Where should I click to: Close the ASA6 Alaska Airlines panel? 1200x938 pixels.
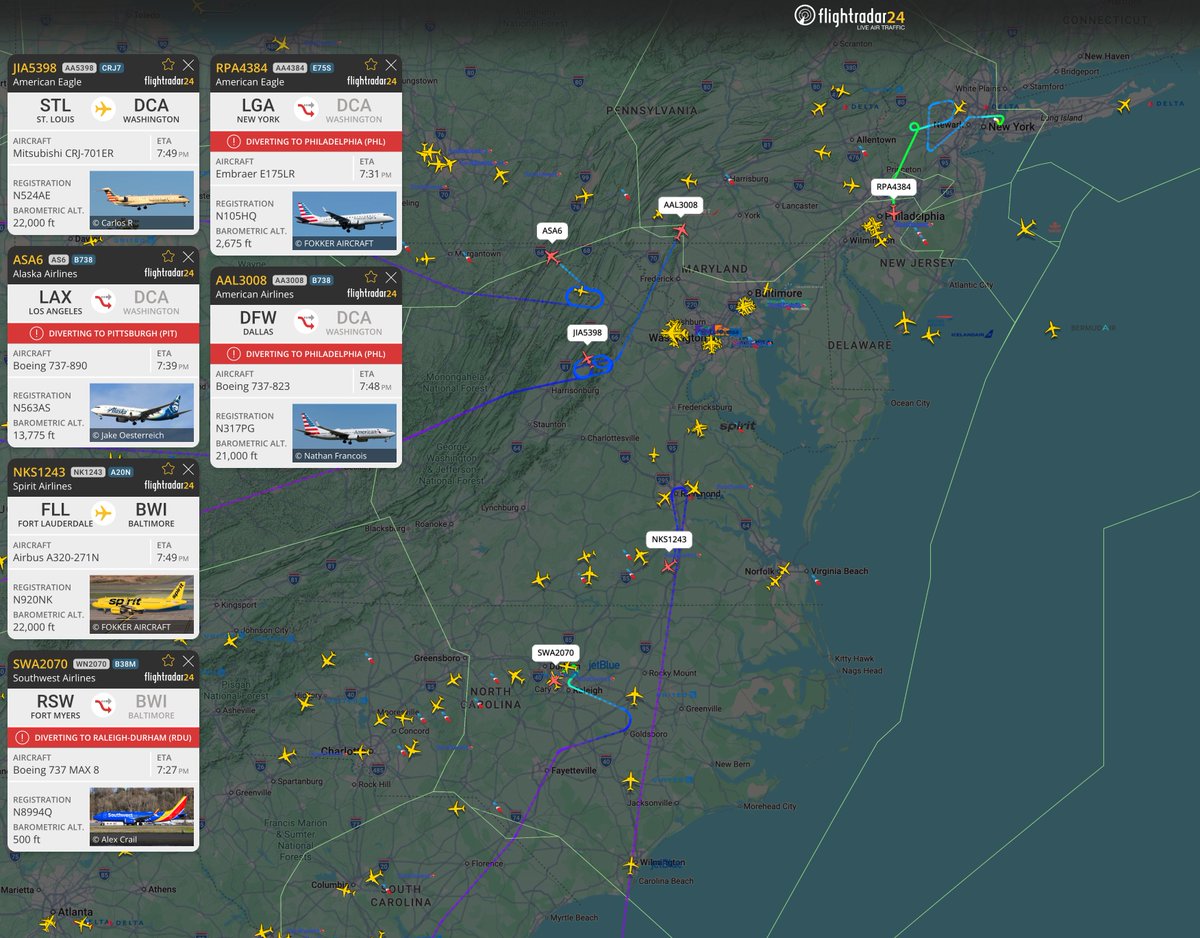pos(188,255)
